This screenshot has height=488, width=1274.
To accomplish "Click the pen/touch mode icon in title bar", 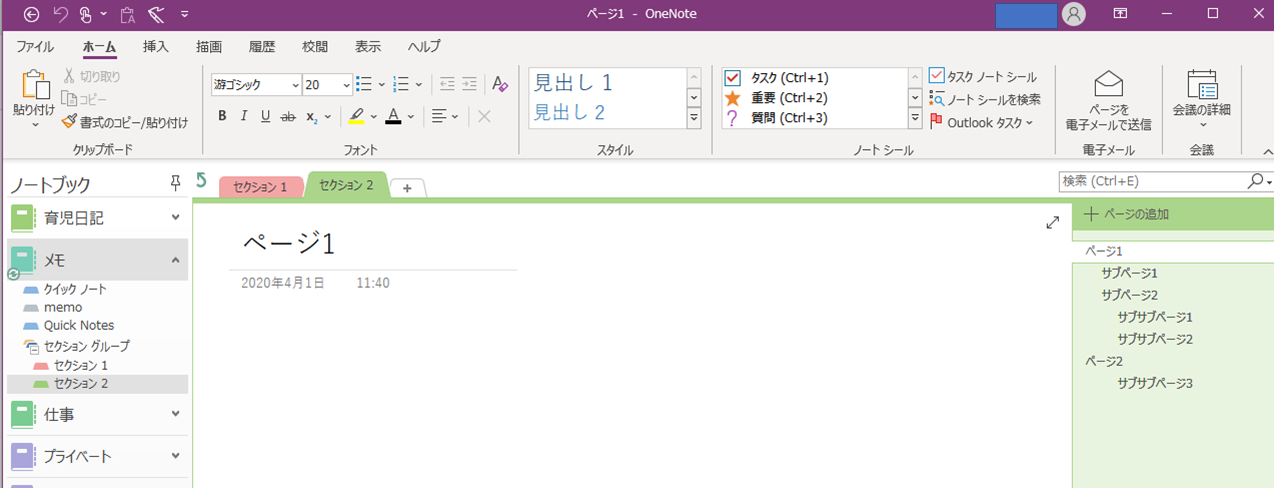I will click(87, 14).
